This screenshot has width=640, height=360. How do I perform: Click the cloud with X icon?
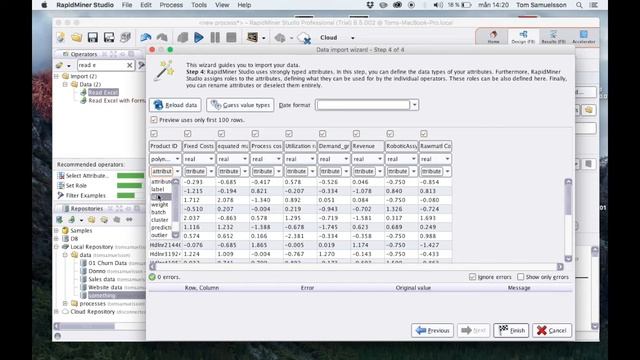click(304, 38)
